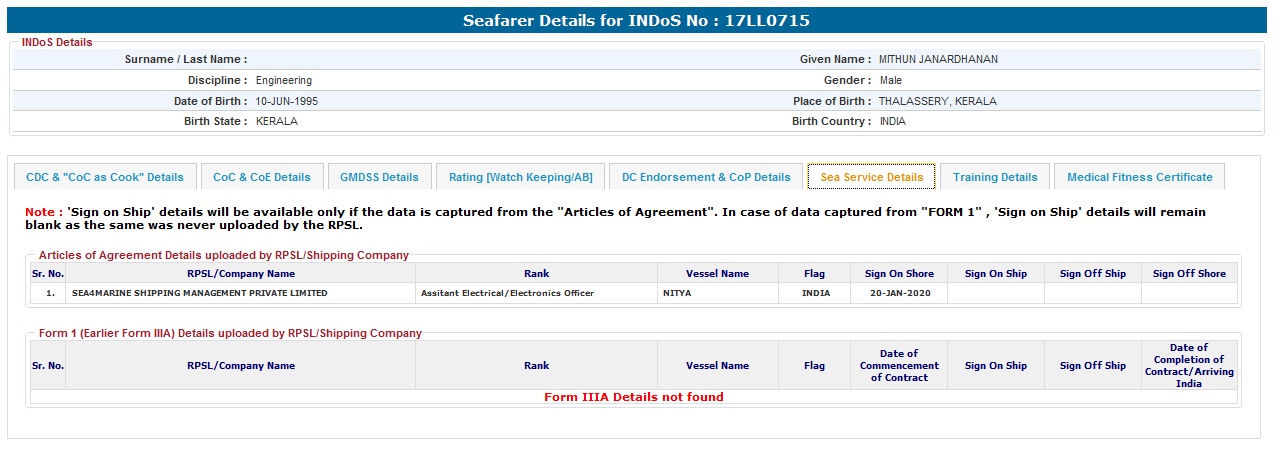This screenshot has width=1288, height=449.
Task: Click the Sign Off Shore column header
Action: coord(1189,274)
